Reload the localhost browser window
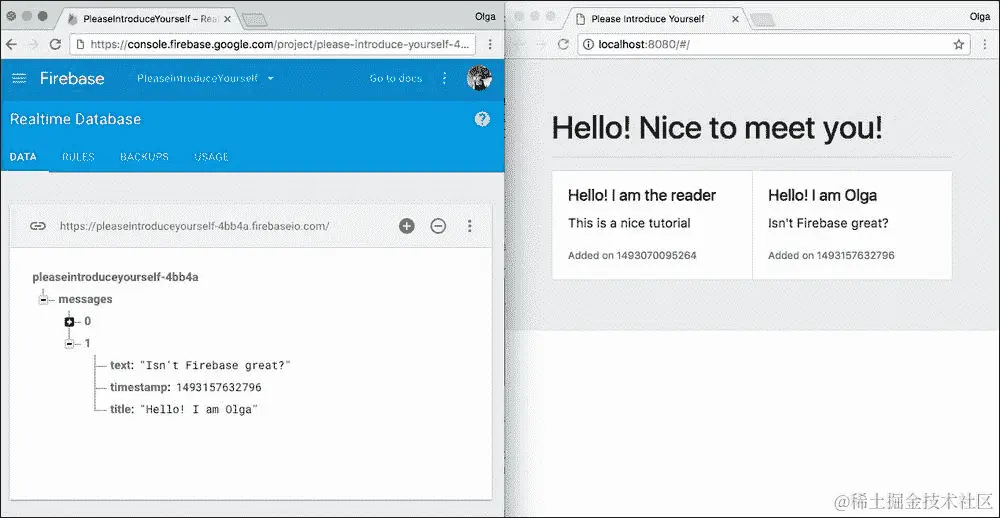The height and width of the screenshot is (518, 1000). pyautogui.click(x=563, y=44)
